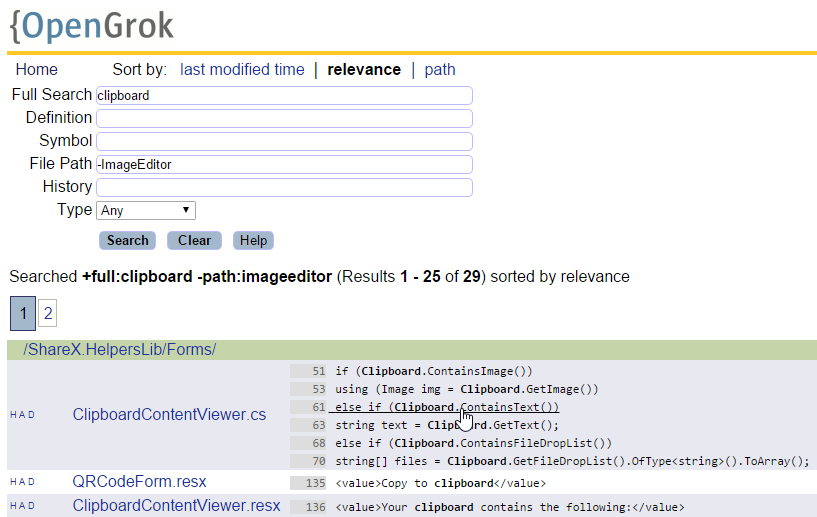Click the Search button
Image resolution: width=817 pixels, height=517 pixels.
coord(128,240)
